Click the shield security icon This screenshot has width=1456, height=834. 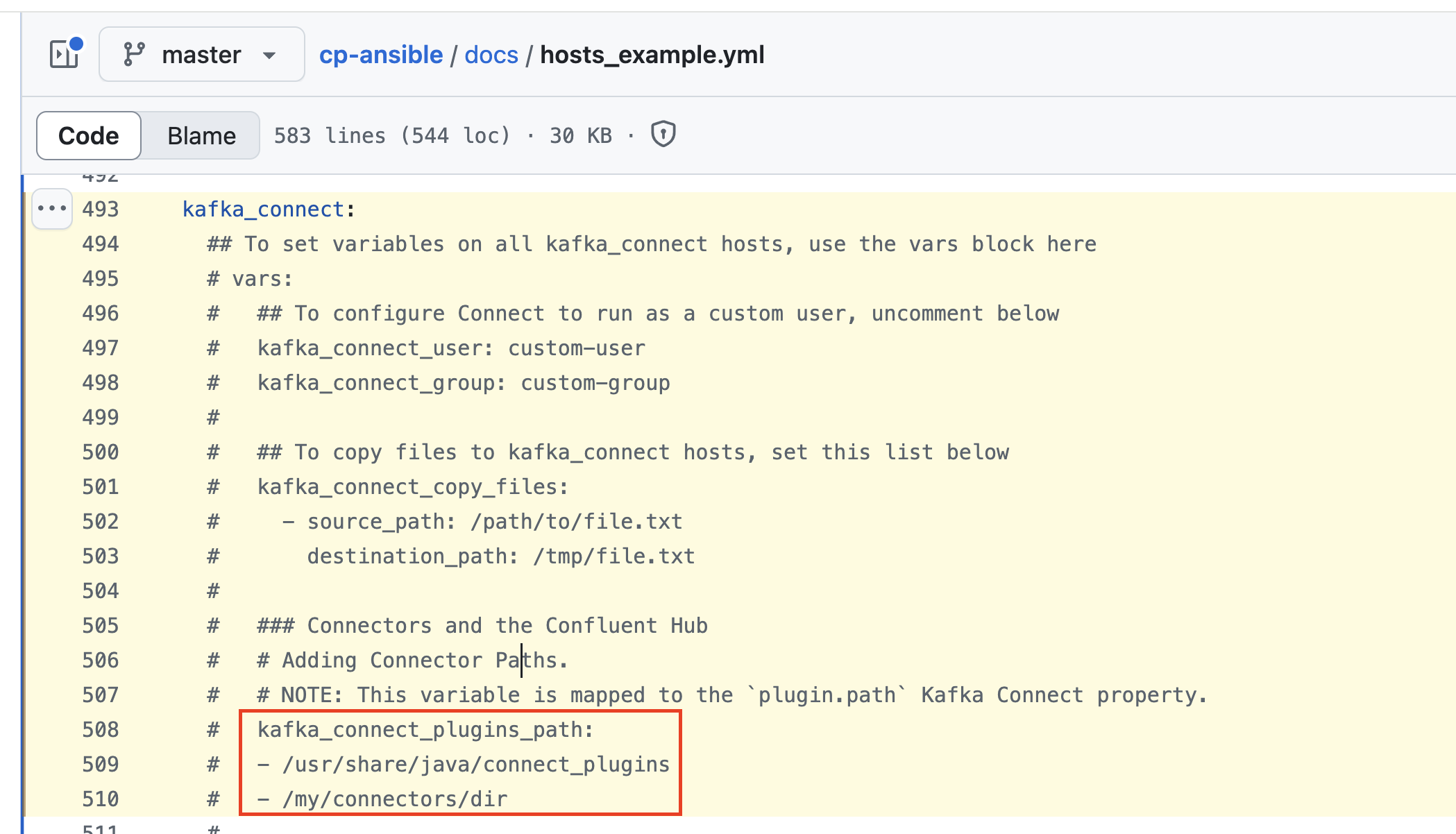tap(662, 135)
